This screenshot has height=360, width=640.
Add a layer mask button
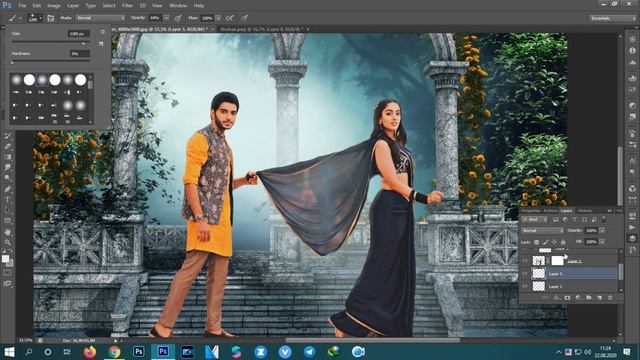(567, 298)
